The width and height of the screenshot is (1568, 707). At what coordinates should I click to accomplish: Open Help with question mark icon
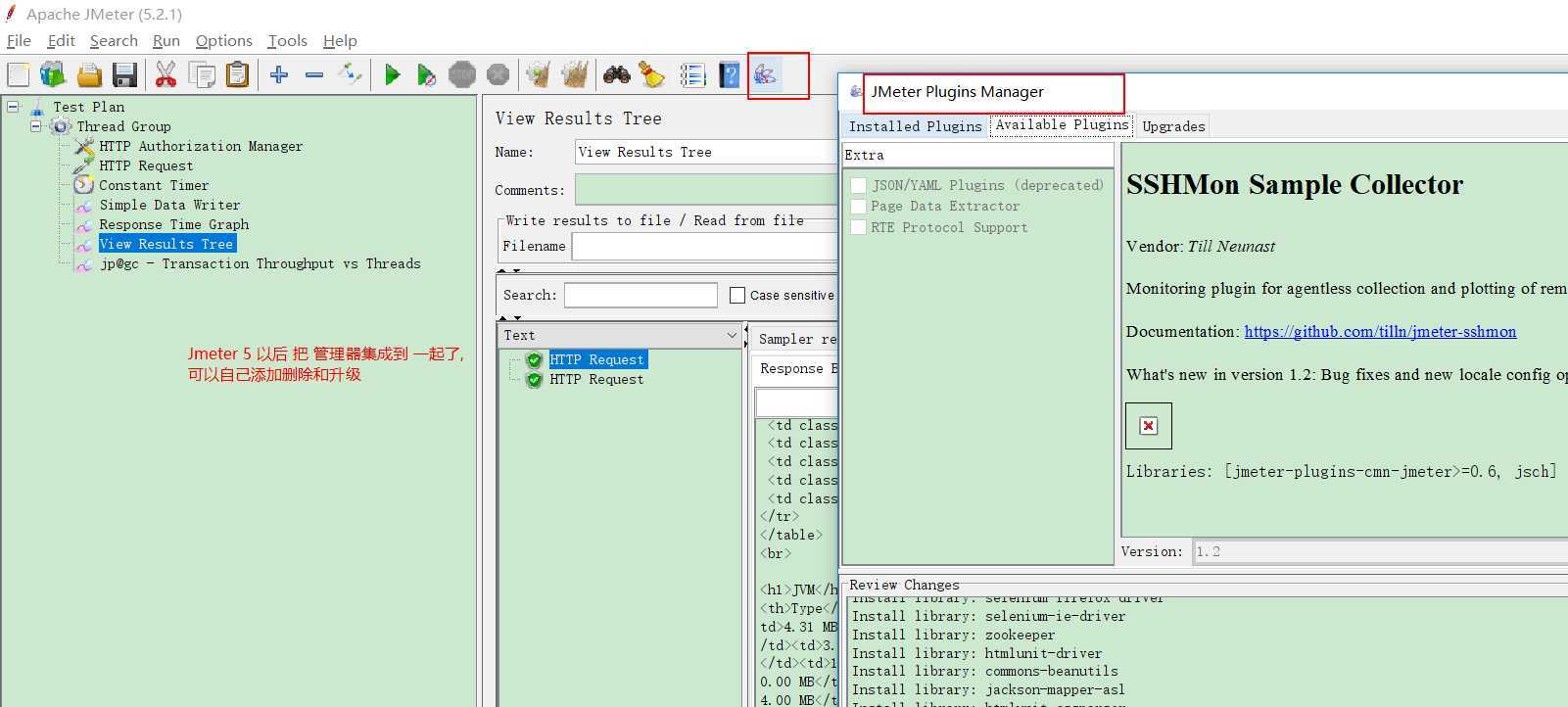[x=729, y=74]
